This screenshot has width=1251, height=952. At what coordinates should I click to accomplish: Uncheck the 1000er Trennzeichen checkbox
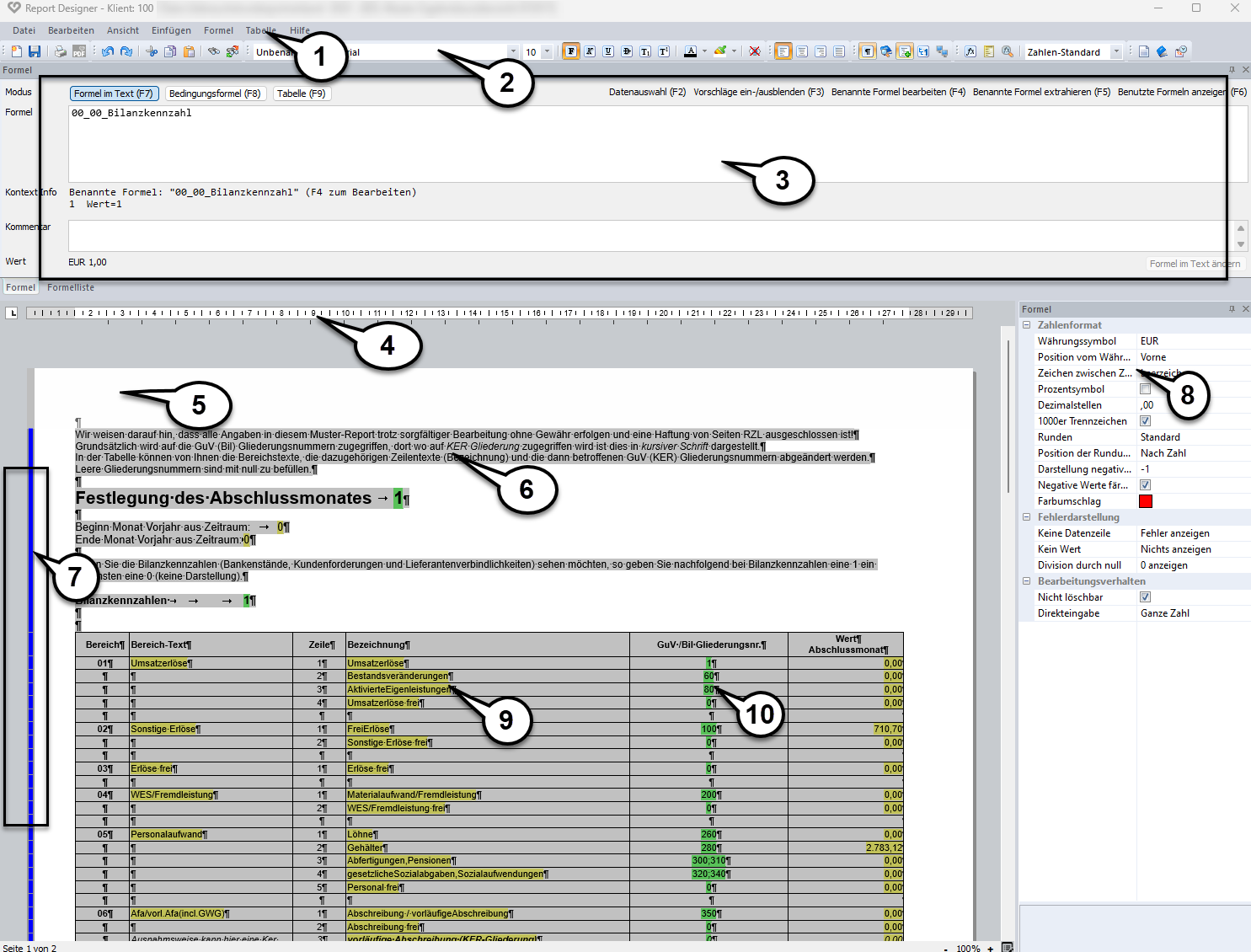click(x=1145, y=421)
